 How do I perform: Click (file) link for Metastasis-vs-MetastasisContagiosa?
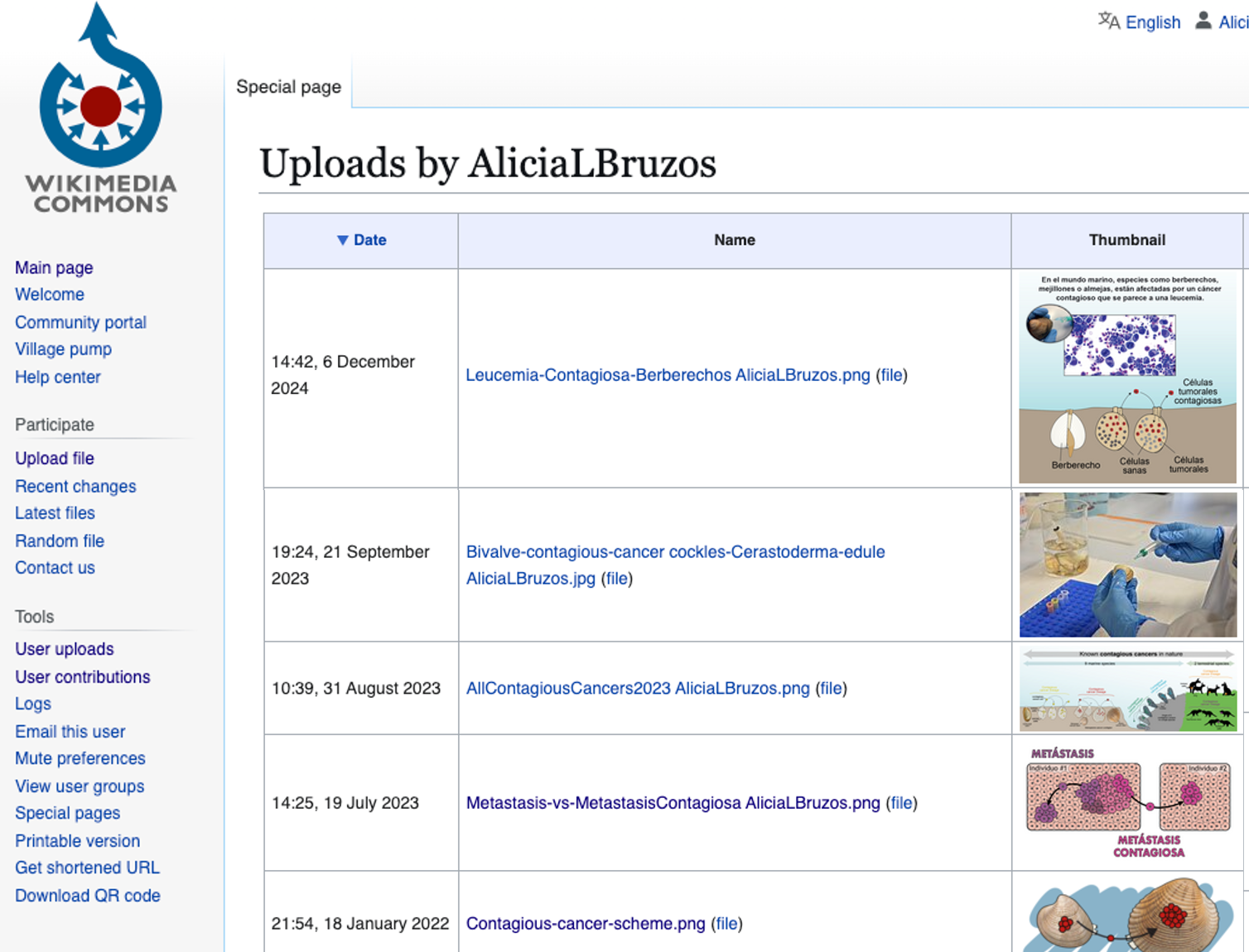[x=902, y=803]
